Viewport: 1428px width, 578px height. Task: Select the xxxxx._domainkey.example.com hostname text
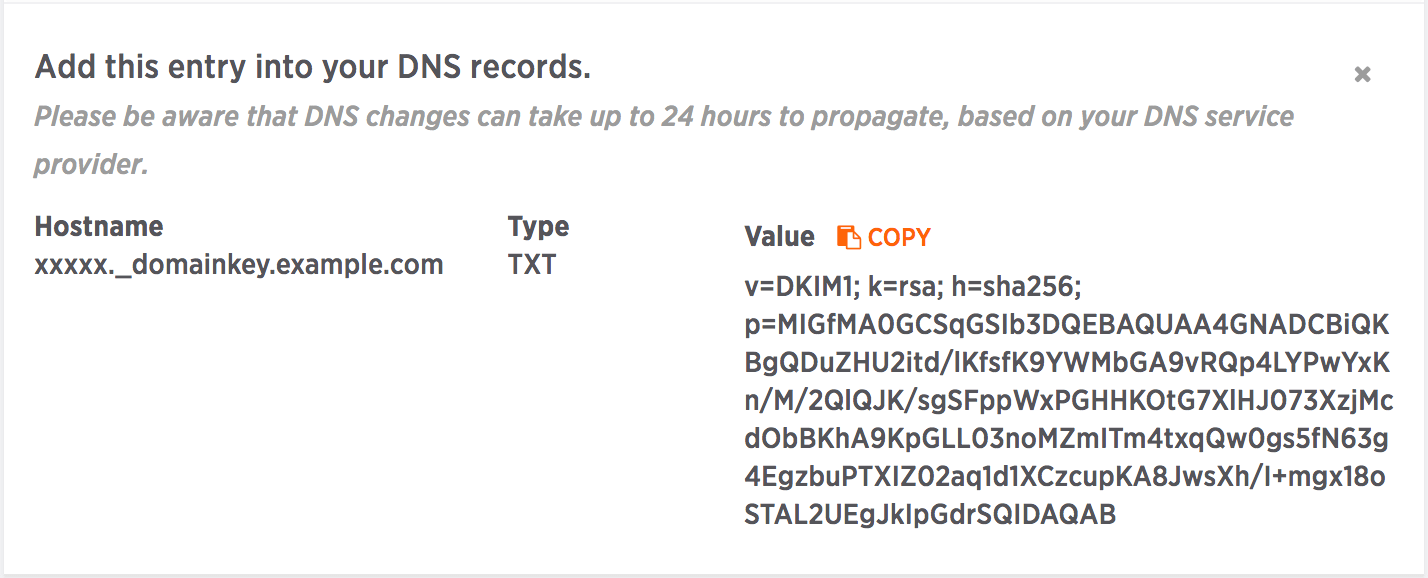239,265
